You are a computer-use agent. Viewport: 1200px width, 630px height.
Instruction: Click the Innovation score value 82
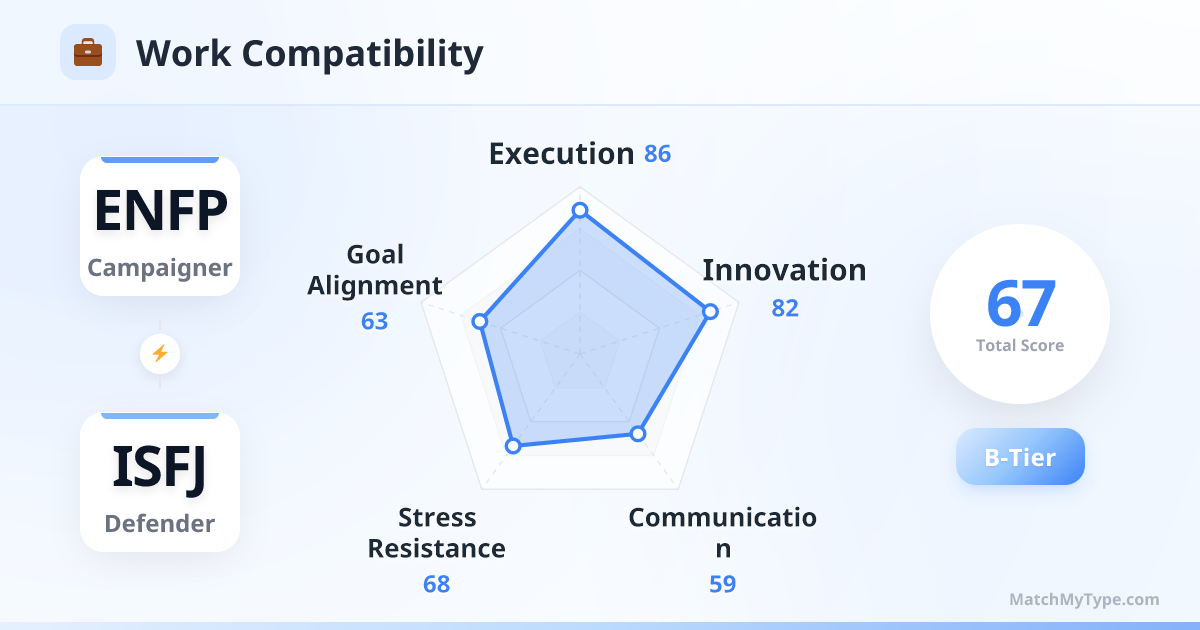click(x=785, y=308)
